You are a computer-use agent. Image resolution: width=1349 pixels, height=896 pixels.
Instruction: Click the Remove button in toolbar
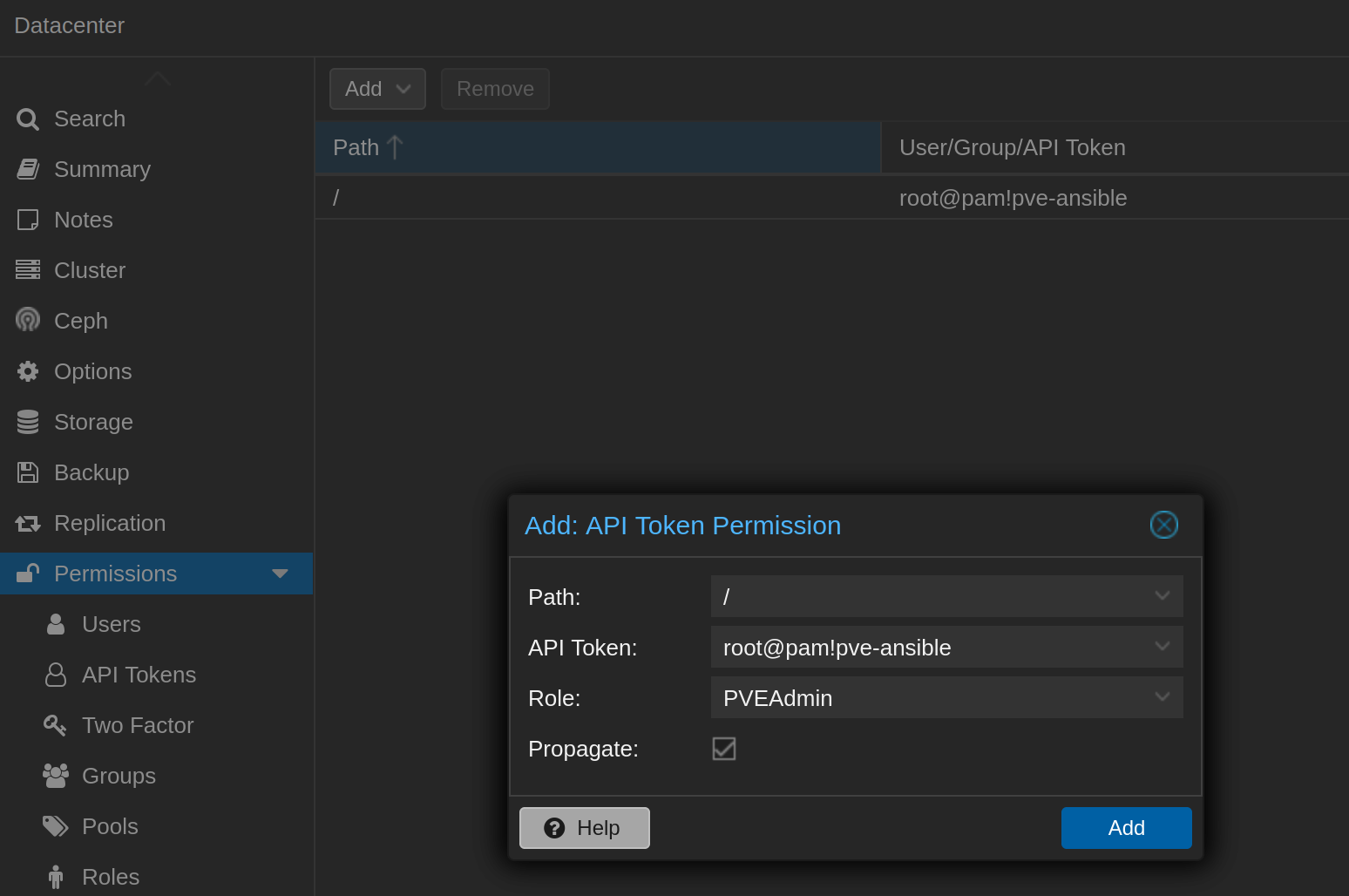[495, 89]
